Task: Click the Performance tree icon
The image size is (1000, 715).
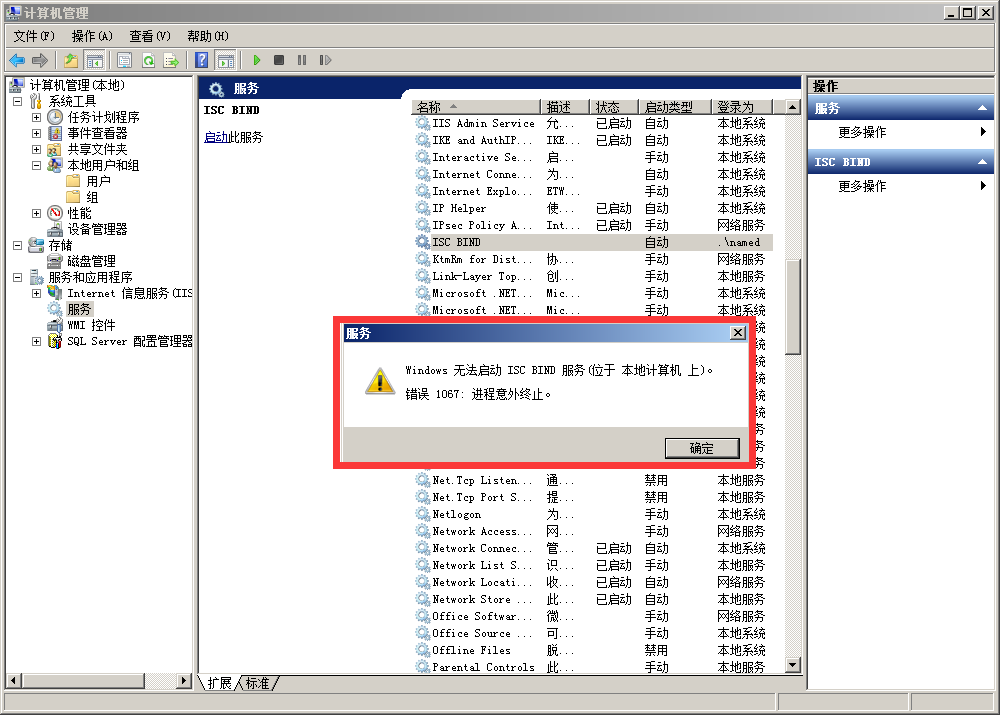Action: coord(55,213)
